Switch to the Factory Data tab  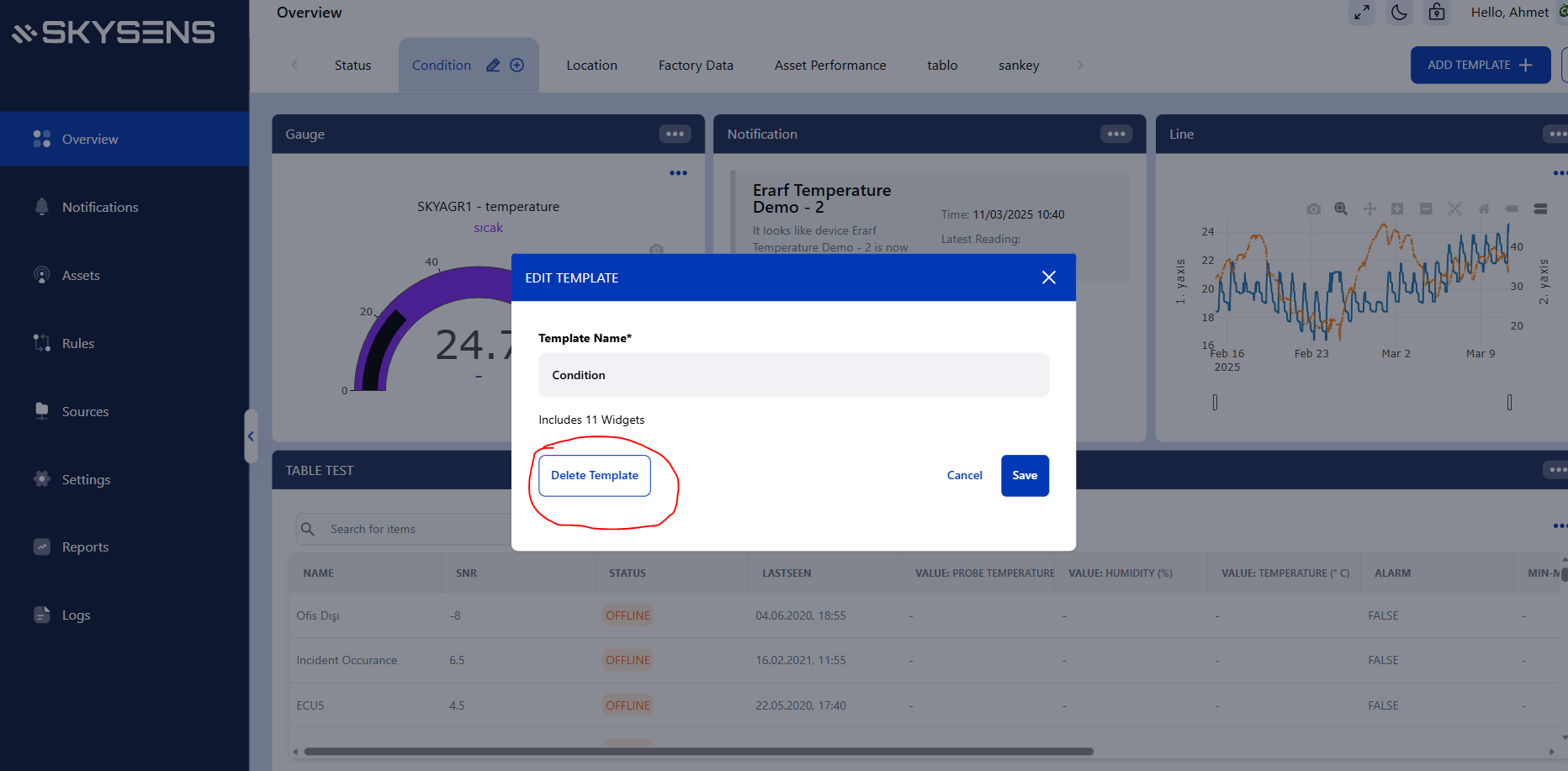(696, 66)
